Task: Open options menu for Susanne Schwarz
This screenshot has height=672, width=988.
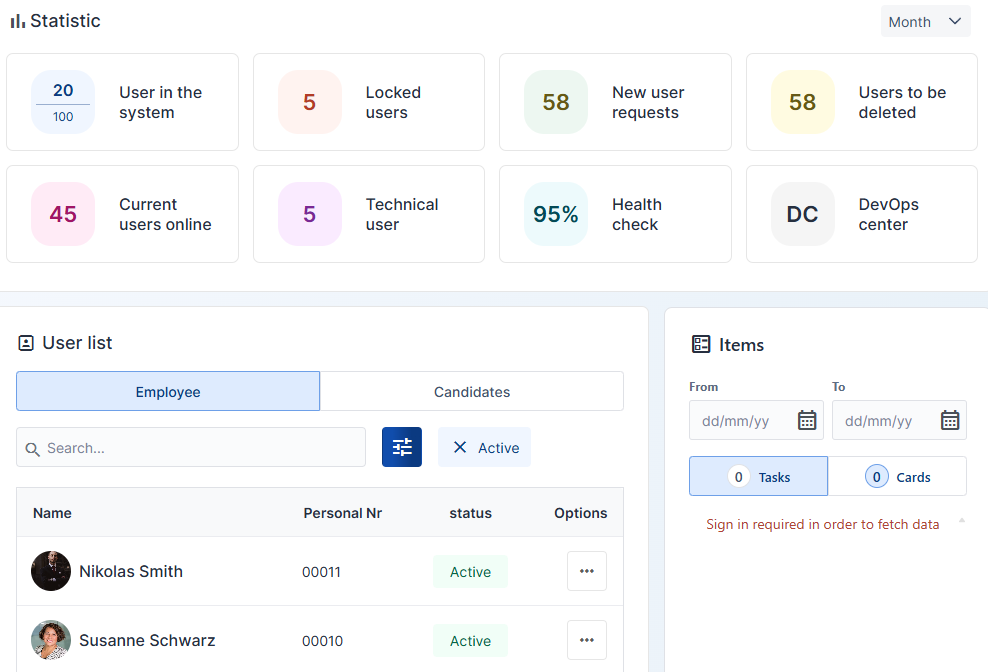Action: (x=587, y=640)
